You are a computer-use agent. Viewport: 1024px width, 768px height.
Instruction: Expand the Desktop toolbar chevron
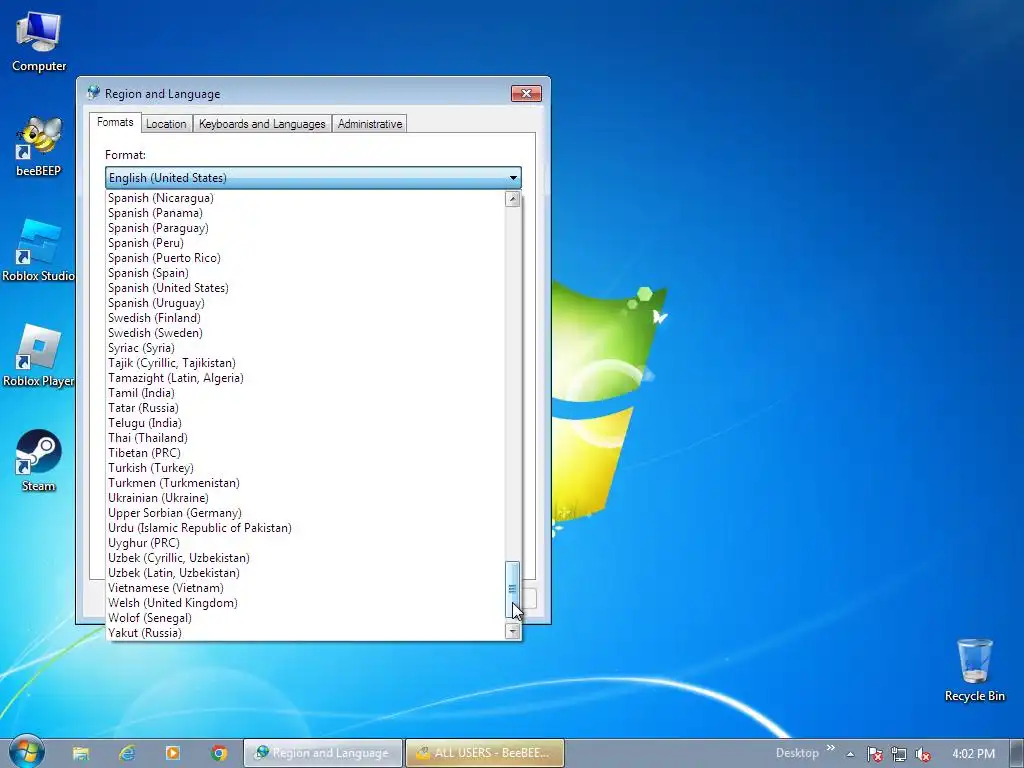pyautogui.click(x=831, y=748)
